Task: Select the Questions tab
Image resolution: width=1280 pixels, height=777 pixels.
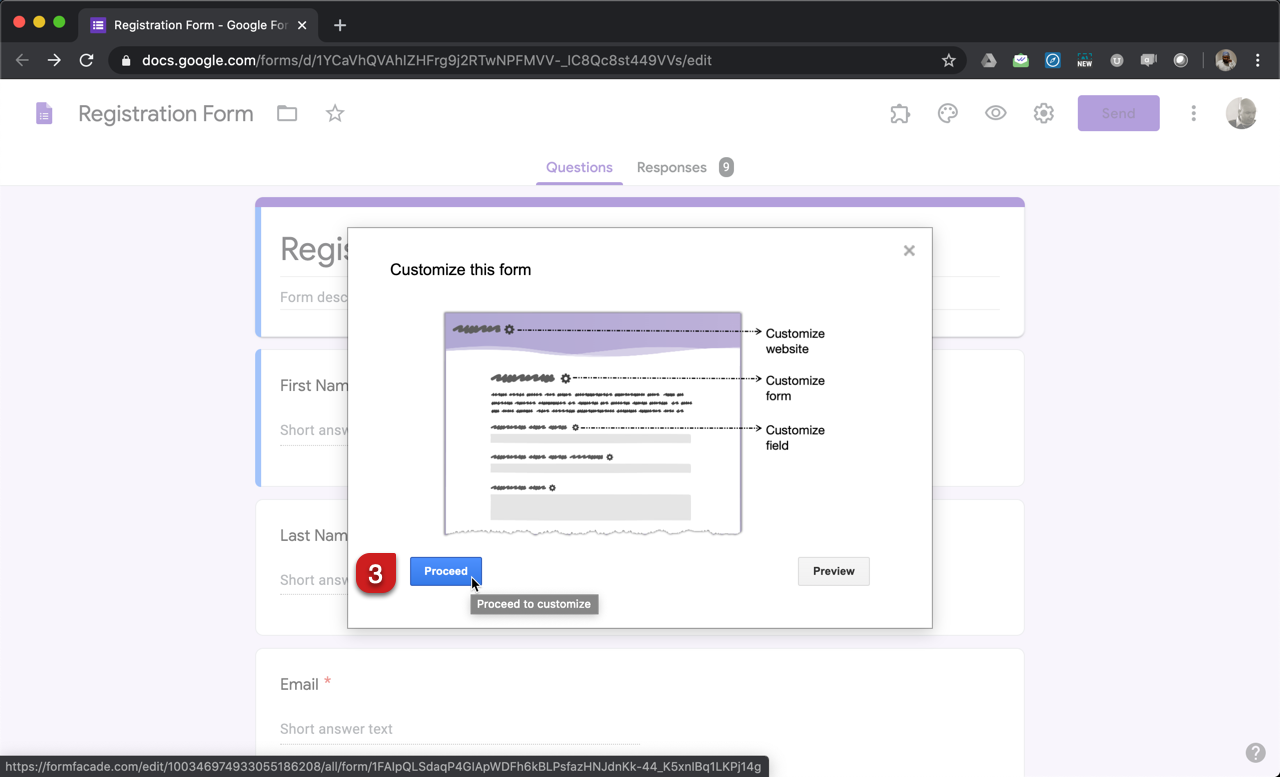Action: [579, 167]
